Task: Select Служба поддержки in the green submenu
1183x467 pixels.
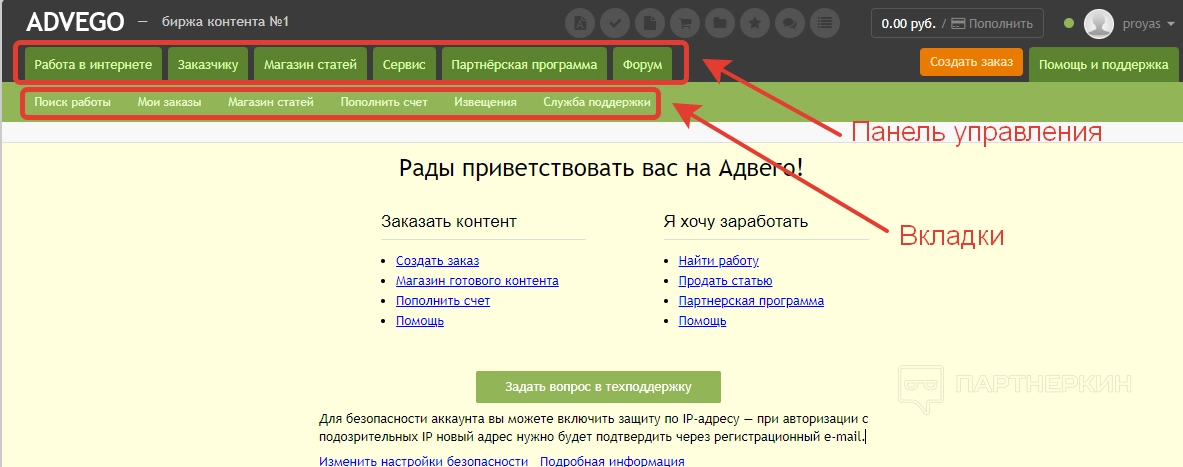Action: tap(597, 102)
